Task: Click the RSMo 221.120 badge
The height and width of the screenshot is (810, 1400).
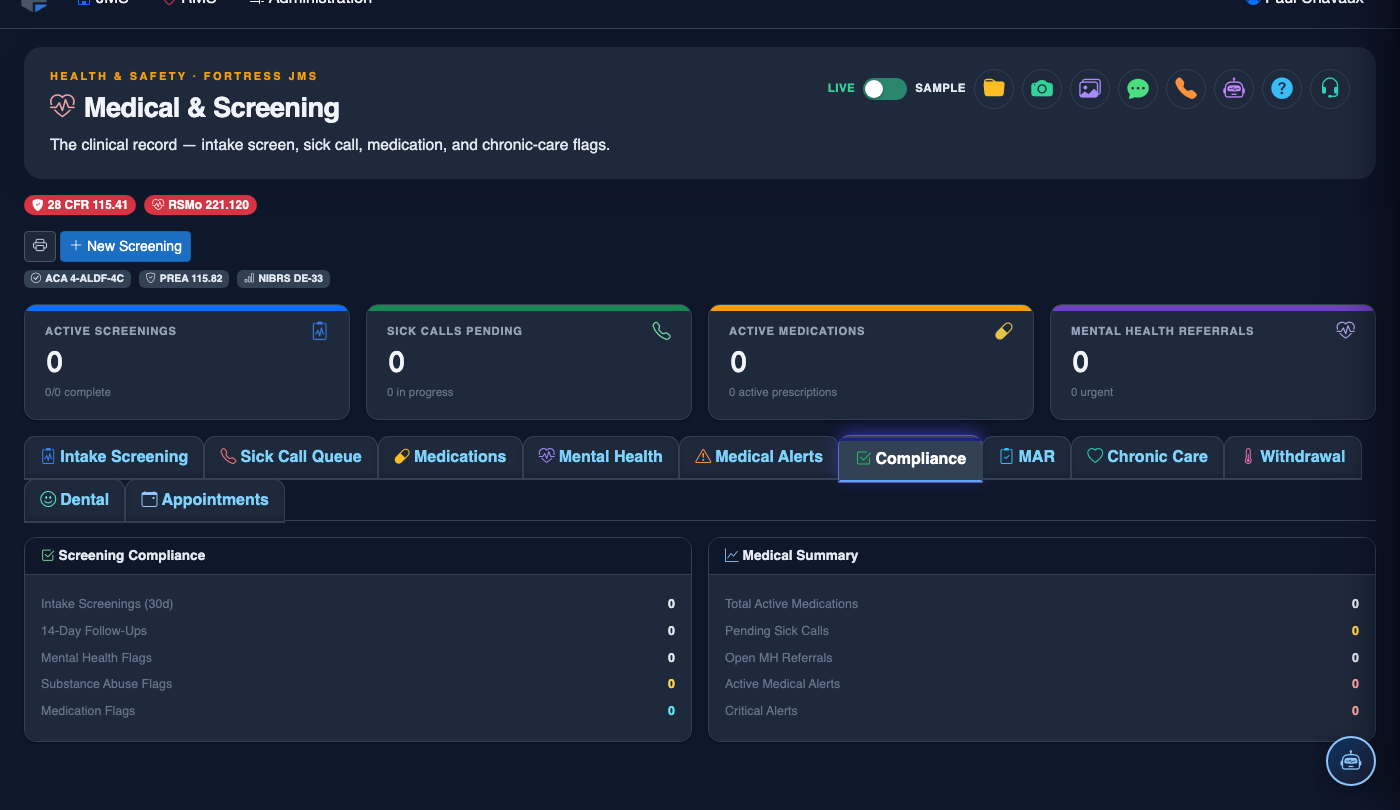Action: click(x=201, y=205)
